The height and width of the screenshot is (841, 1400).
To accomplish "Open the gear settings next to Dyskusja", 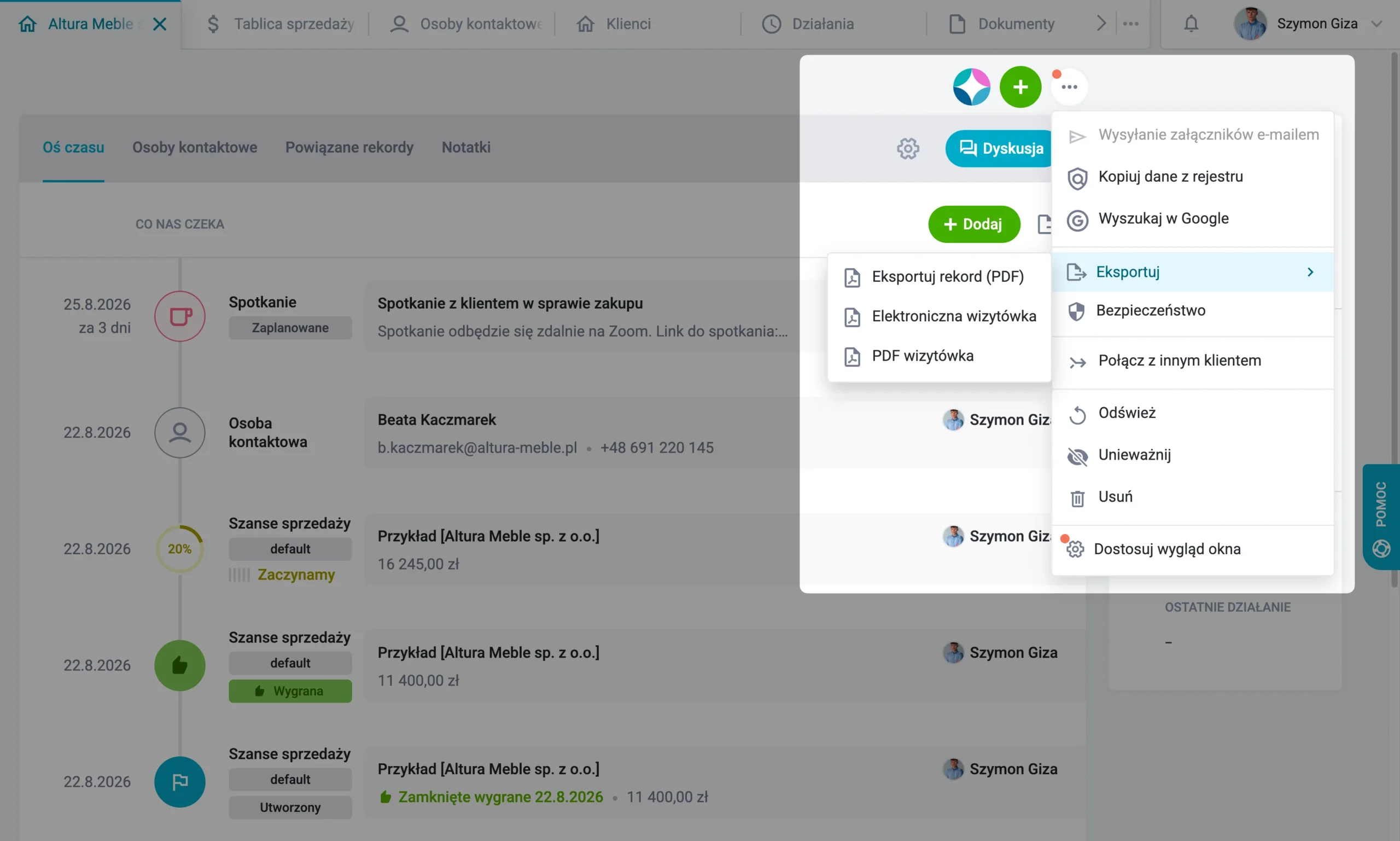I will 907,148.
